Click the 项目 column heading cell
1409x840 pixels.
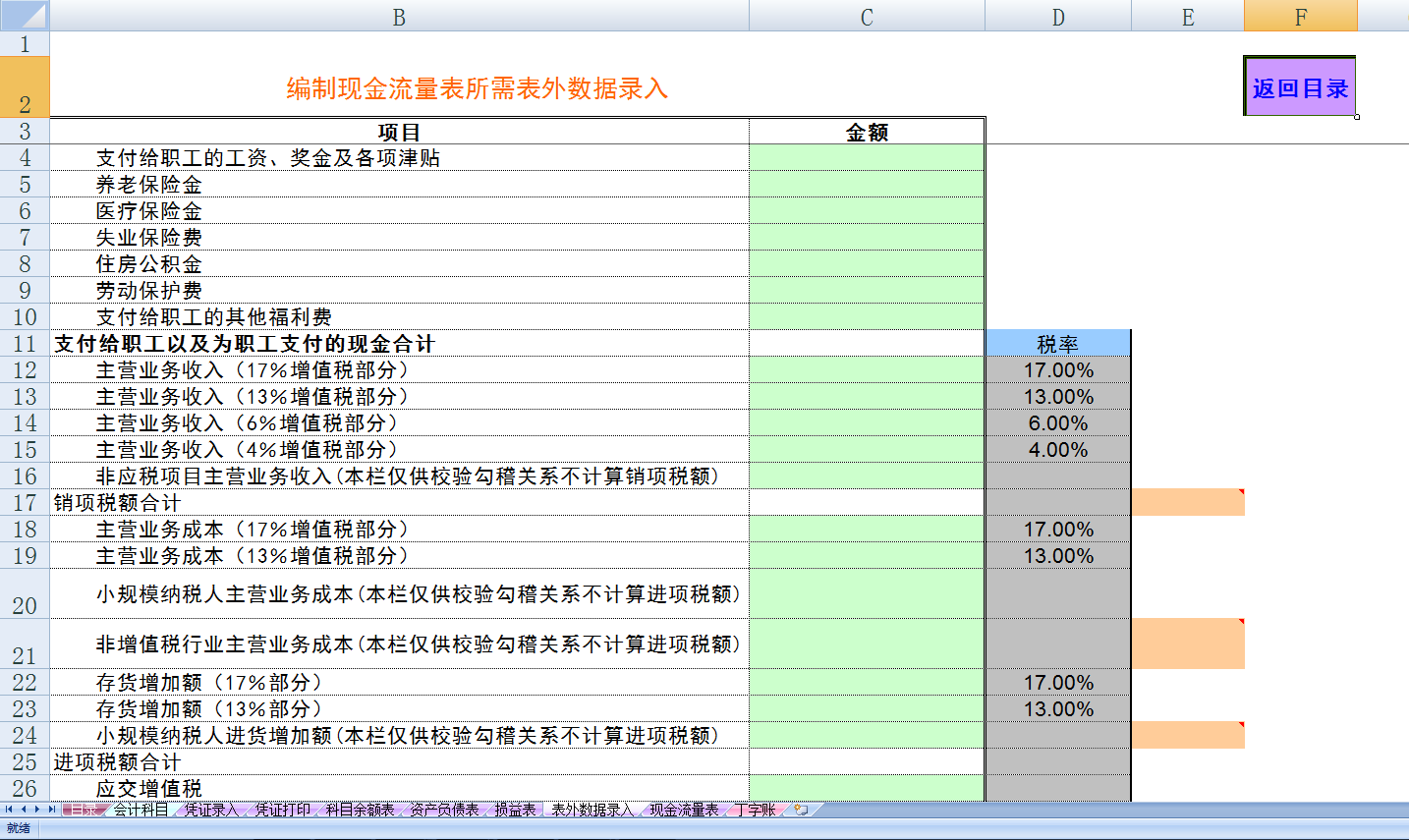tap(399, 132)
